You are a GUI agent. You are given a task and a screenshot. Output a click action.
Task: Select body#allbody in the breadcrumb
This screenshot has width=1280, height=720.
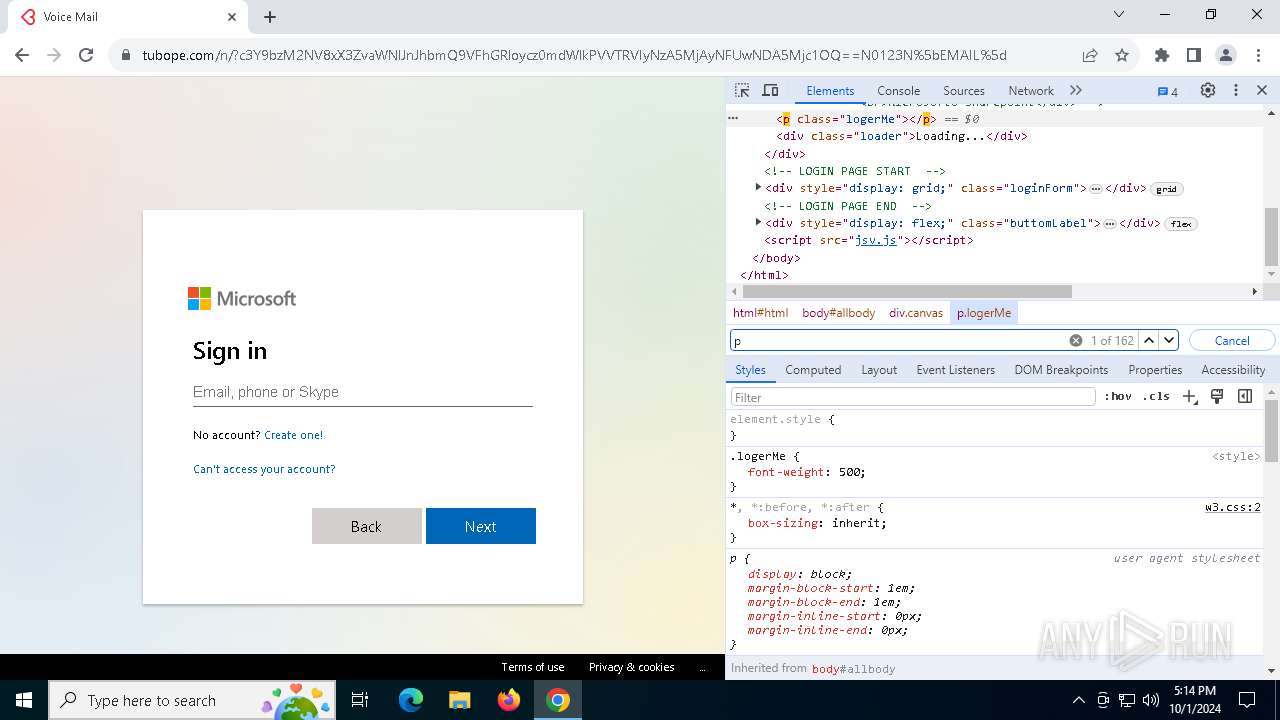(x=838, y=313)
